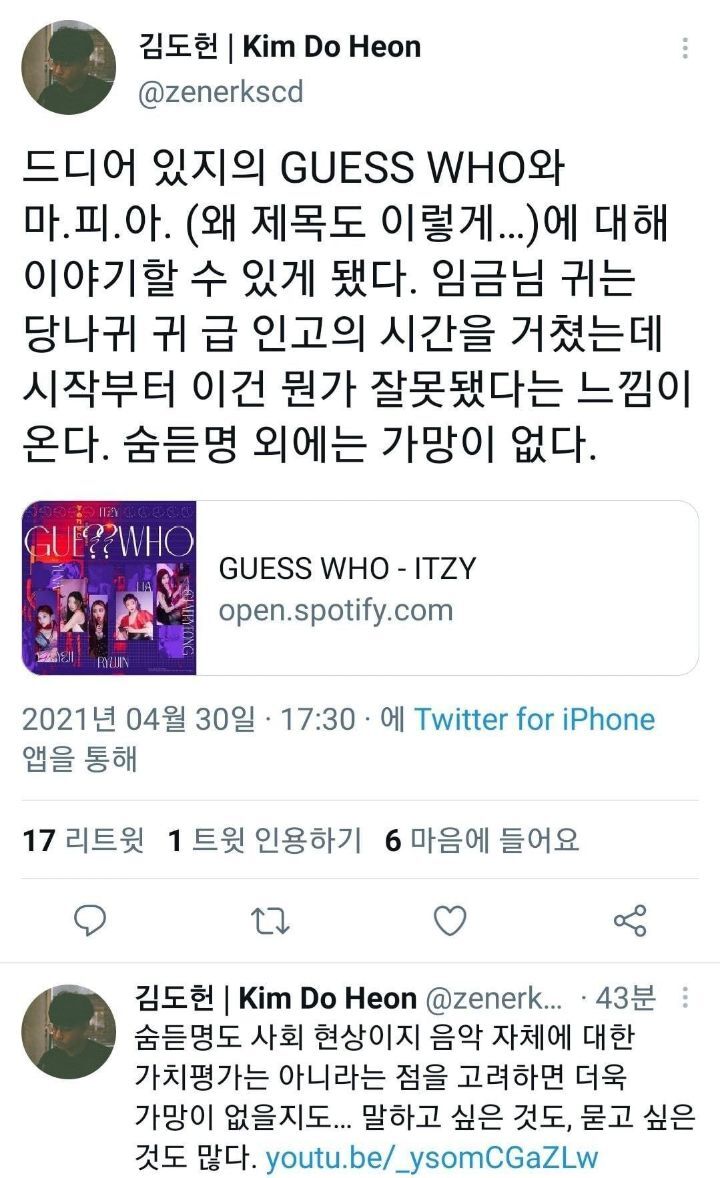View 6 마음에 들어요 likes list

[x=482, y=840]
